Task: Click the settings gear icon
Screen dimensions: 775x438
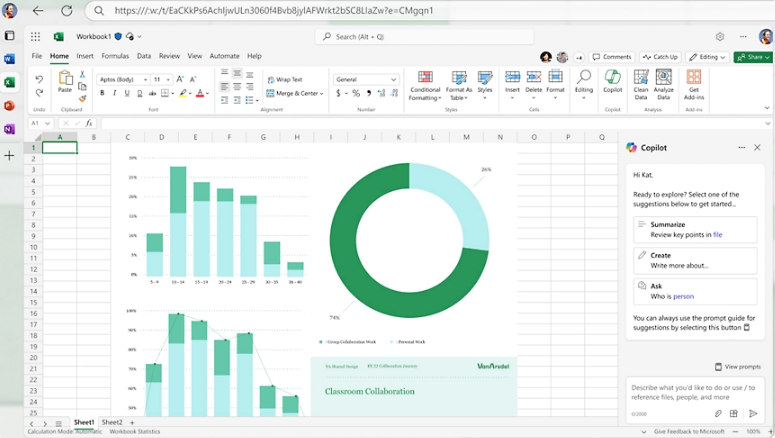Action: pos(720,37)
